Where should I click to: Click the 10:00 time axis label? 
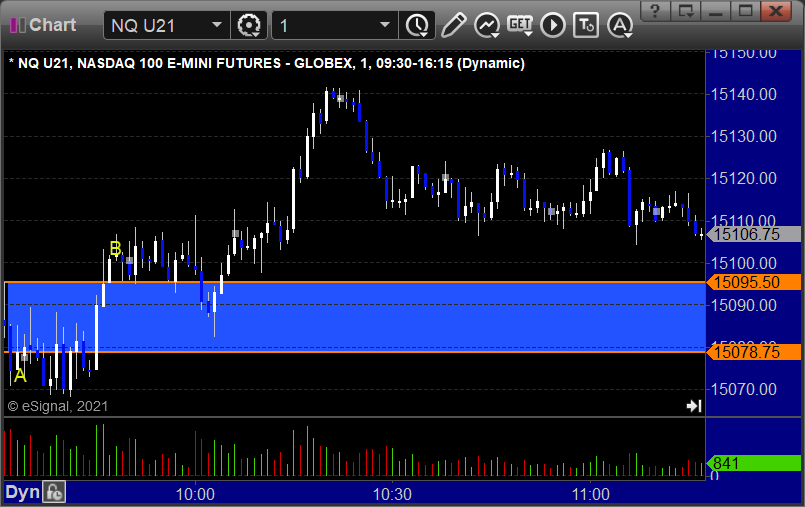click(195, 494)
